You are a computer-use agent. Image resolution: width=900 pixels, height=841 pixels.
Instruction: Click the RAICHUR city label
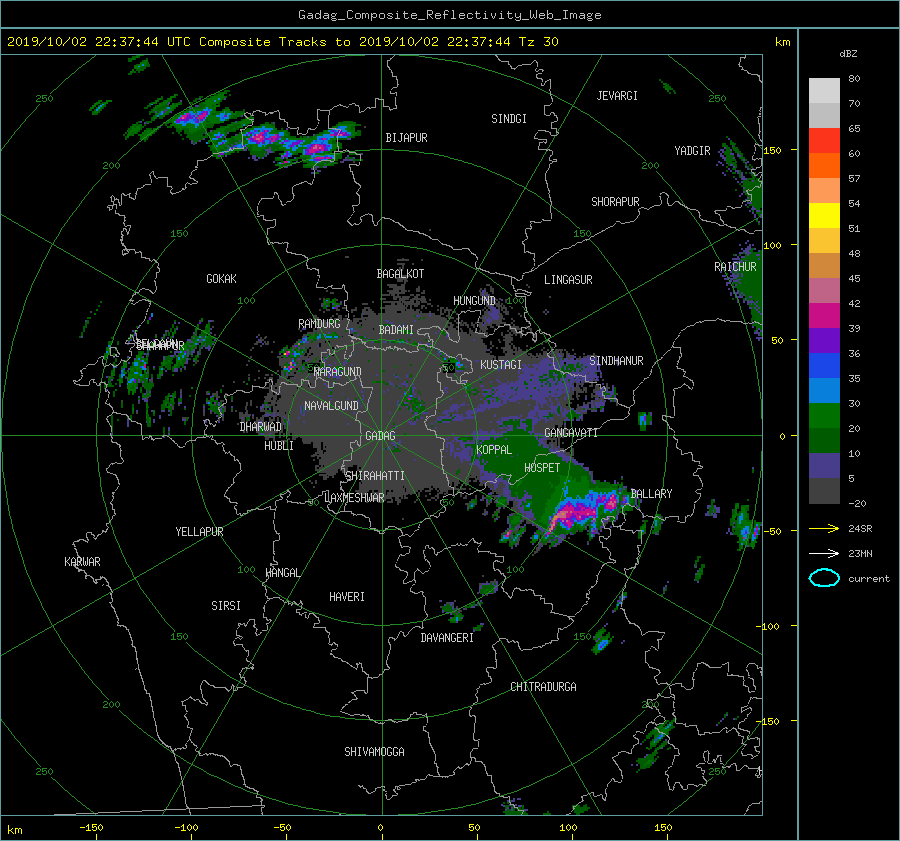pos(735,267)
